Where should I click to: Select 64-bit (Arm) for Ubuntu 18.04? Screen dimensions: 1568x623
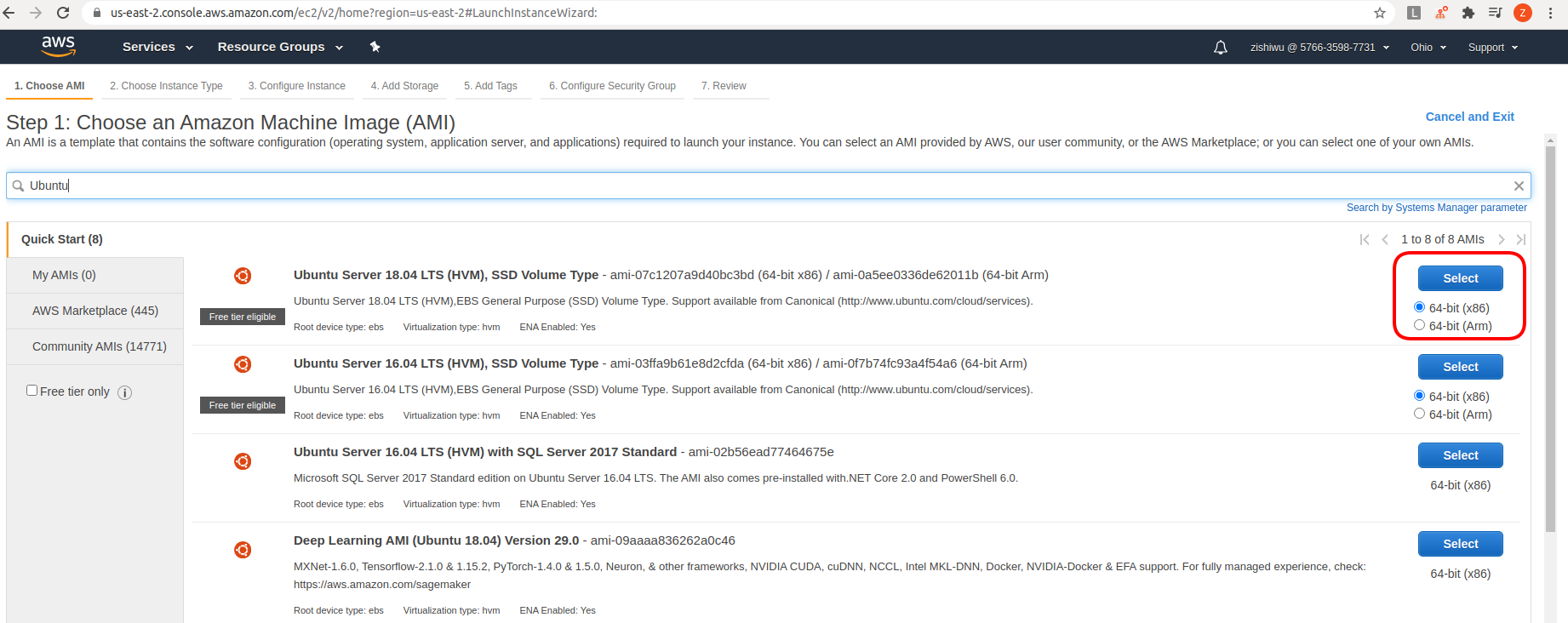1419,325
